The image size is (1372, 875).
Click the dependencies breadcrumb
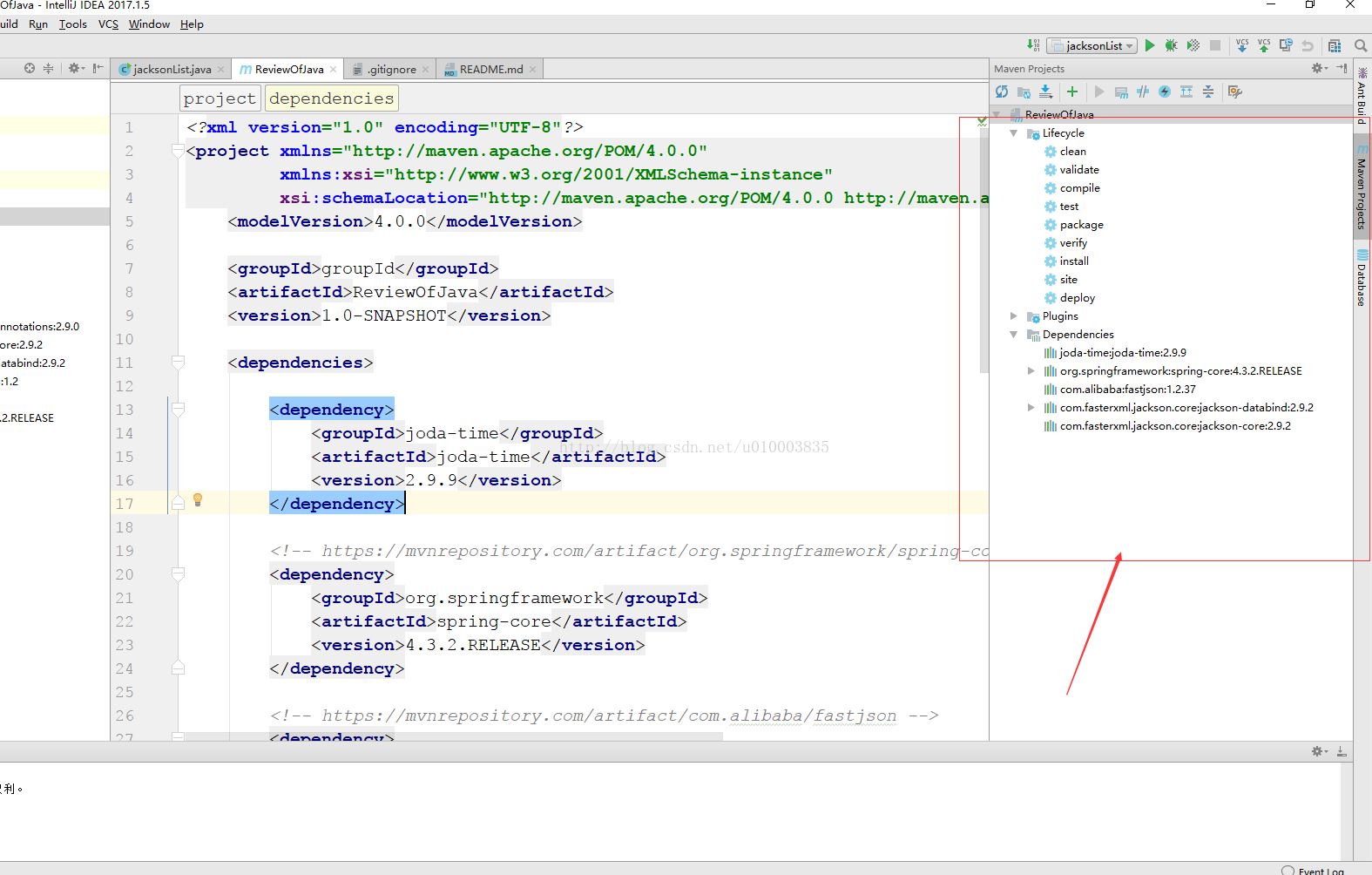pos(332,98)
